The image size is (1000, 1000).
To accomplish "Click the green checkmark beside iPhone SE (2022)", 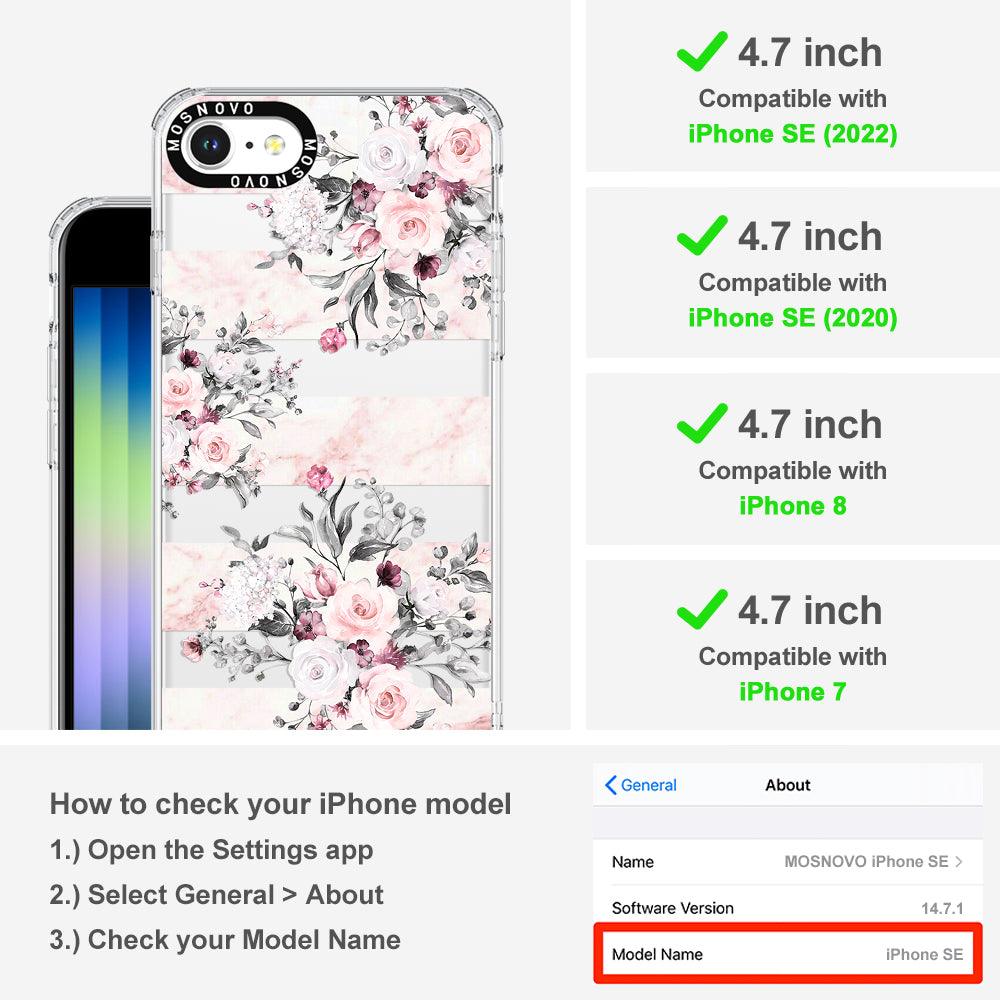I will (702, 51).
